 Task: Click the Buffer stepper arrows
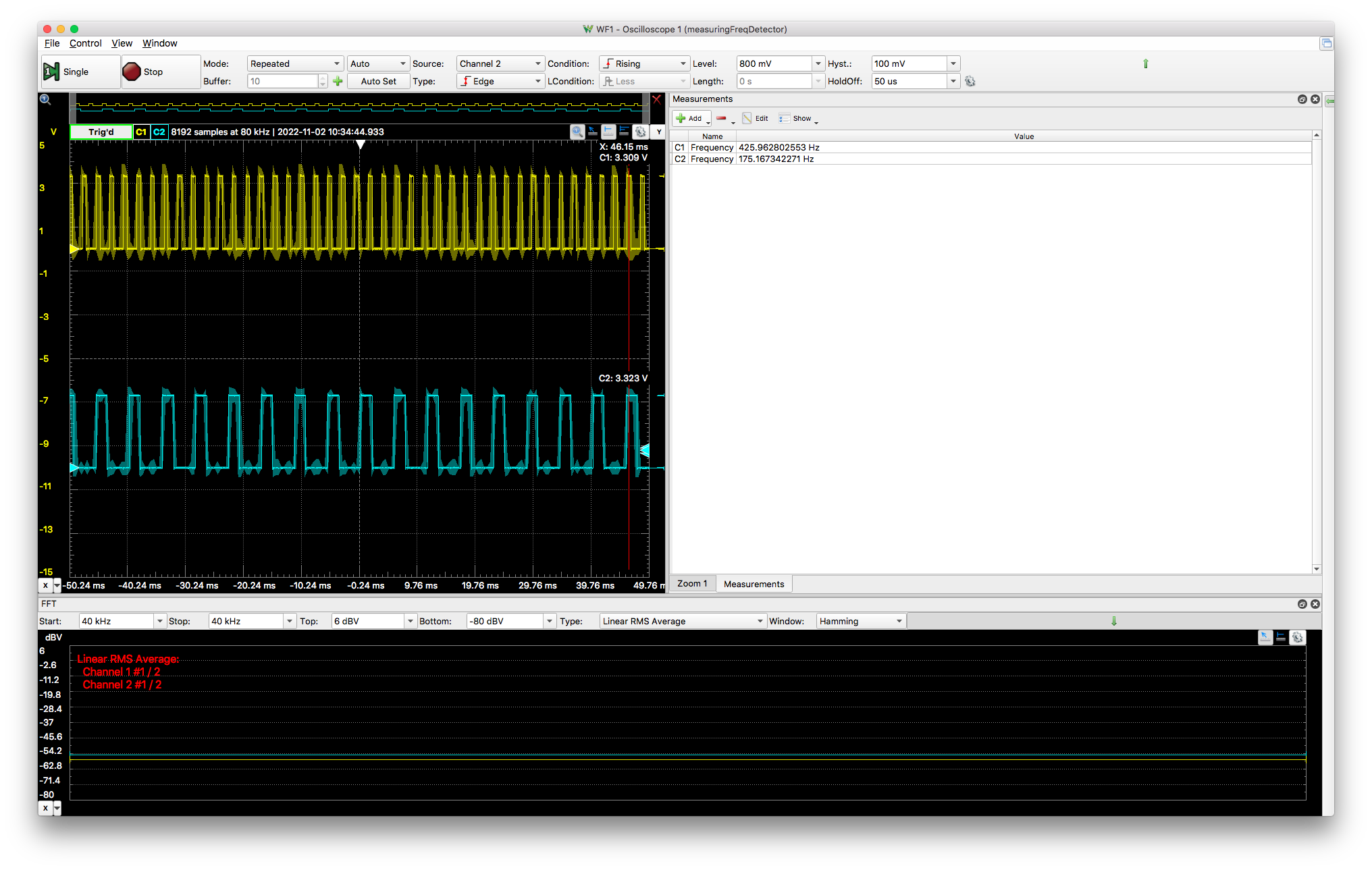[323, 81]
